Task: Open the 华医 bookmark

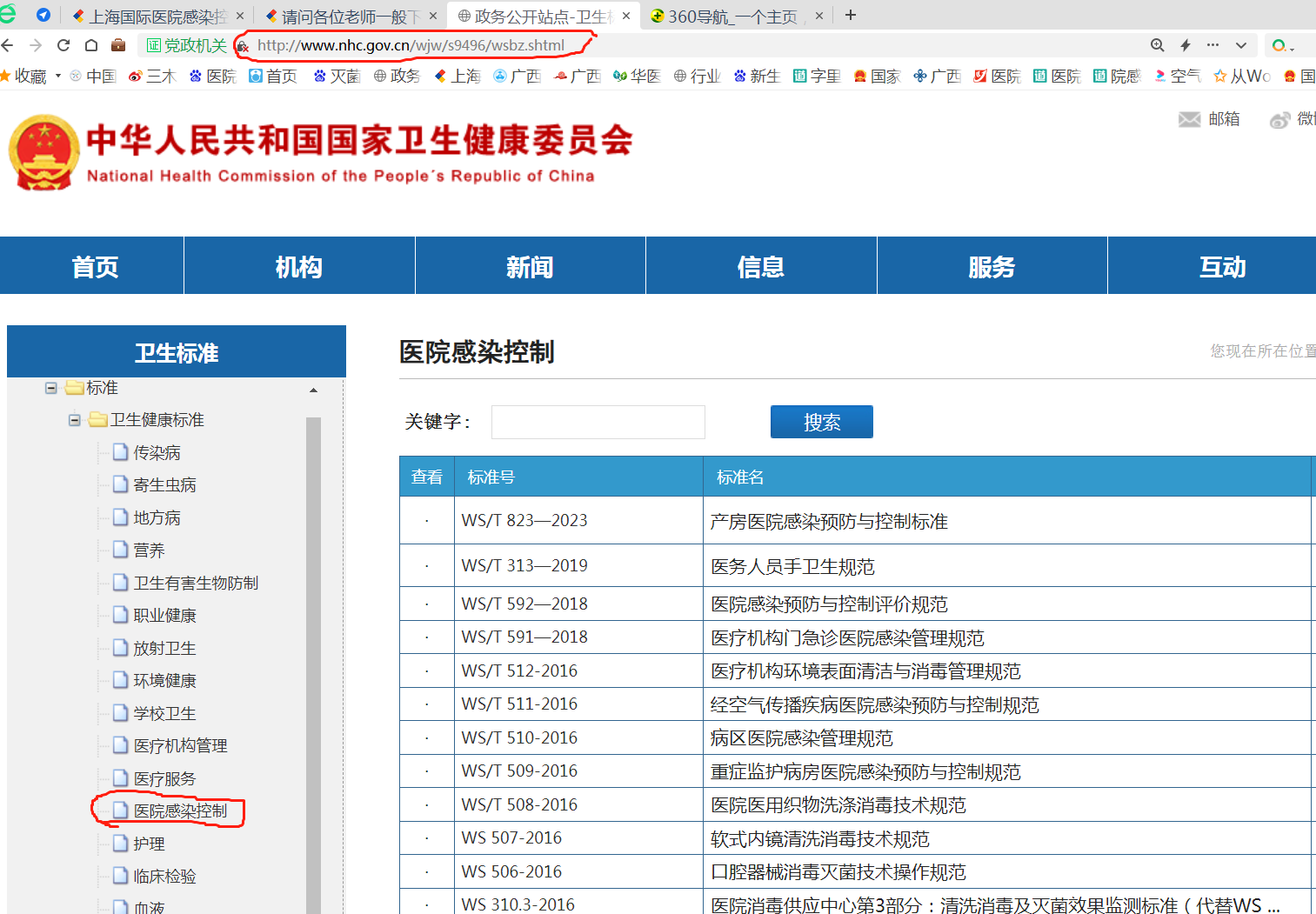Action: [x=637, y=77]
